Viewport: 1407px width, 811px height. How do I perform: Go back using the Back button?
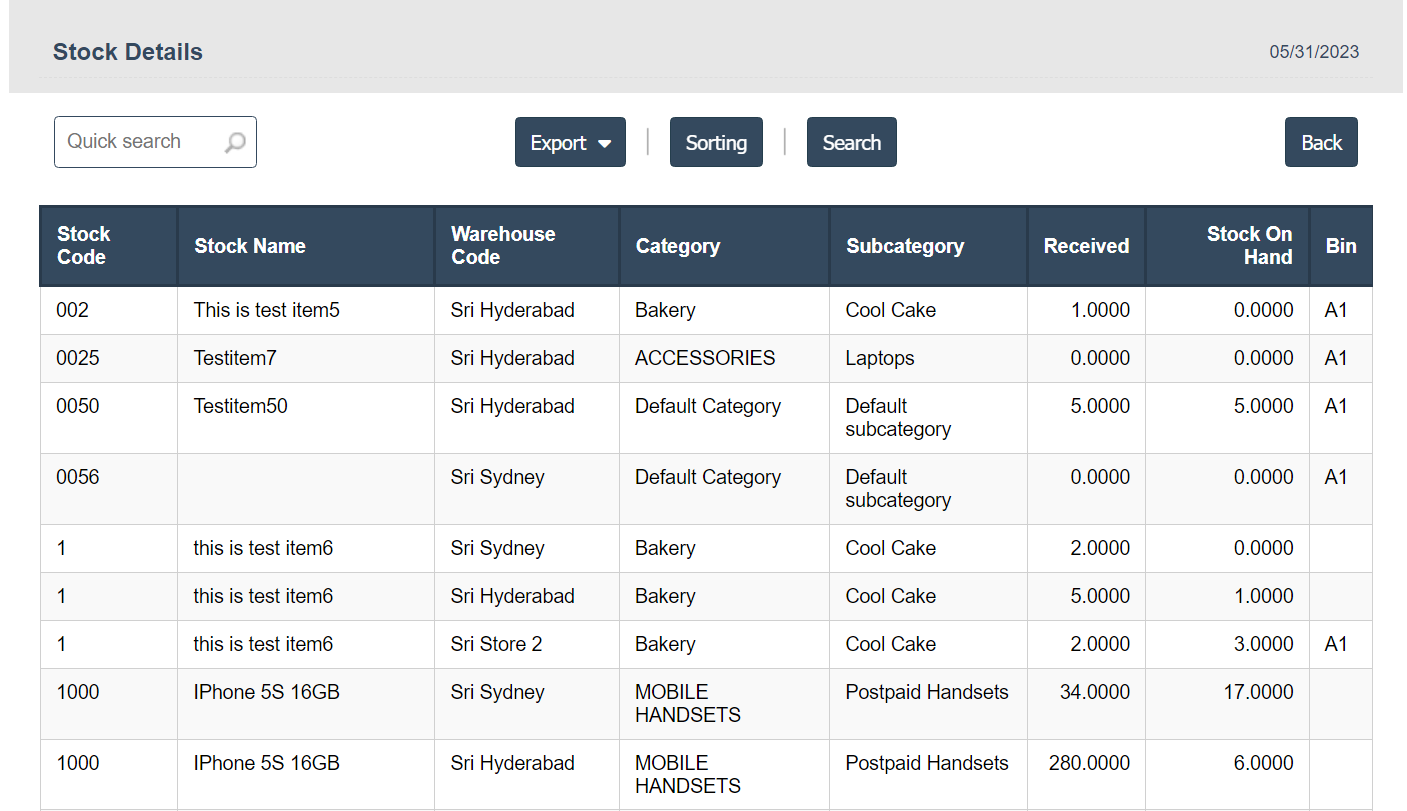point(1321,143)
